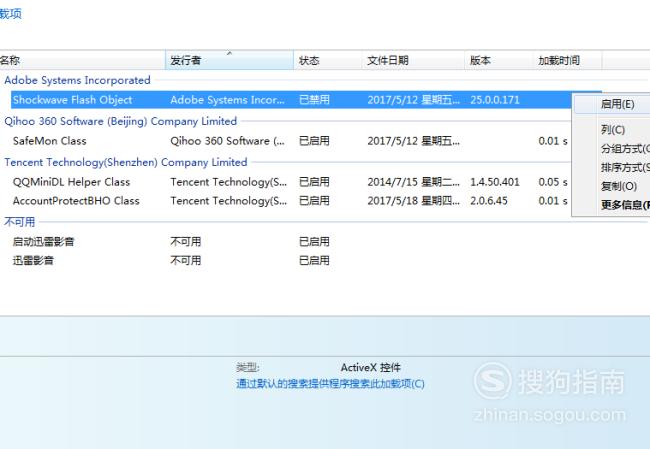
Task: Open the 通过默认的搜索提供程序搜索此加载项 link
Action: pos(330,384)
